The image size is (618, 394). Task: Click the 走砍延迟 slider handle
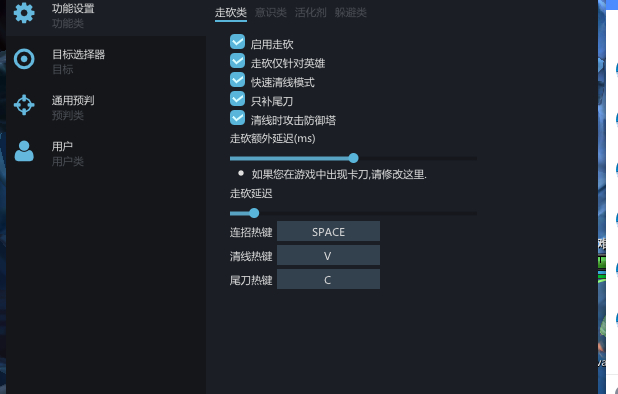(254, 213)
